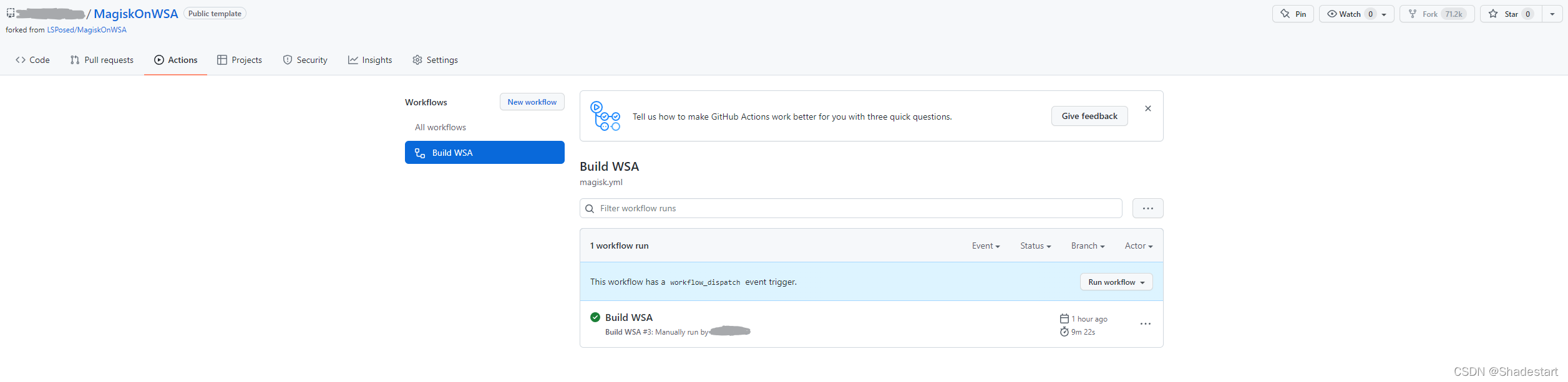Expand the Actor filter dropdown
Screen dimensions: 1568x382
coord(1139,246)
